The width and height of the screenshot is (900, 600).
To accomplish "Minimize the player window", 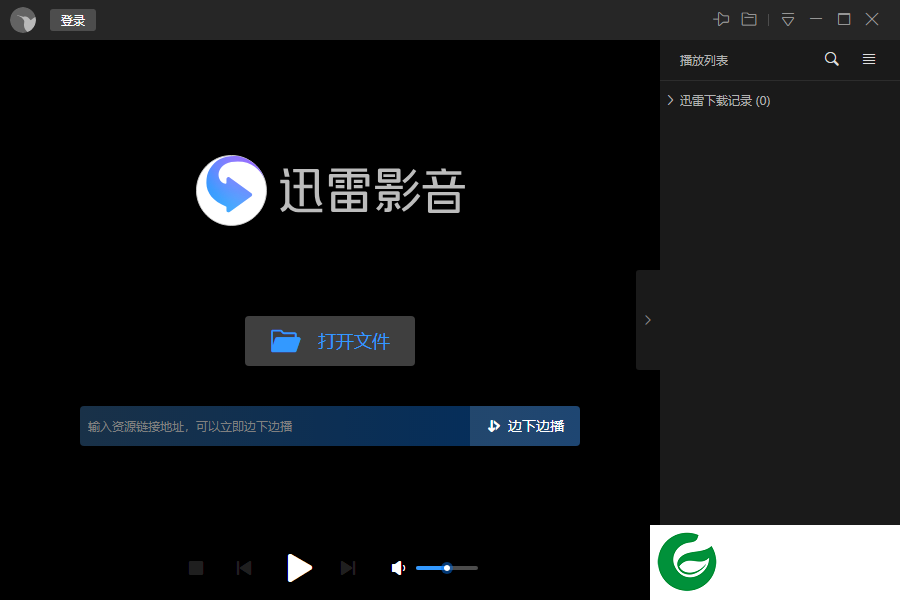I will tap(816, 19).
